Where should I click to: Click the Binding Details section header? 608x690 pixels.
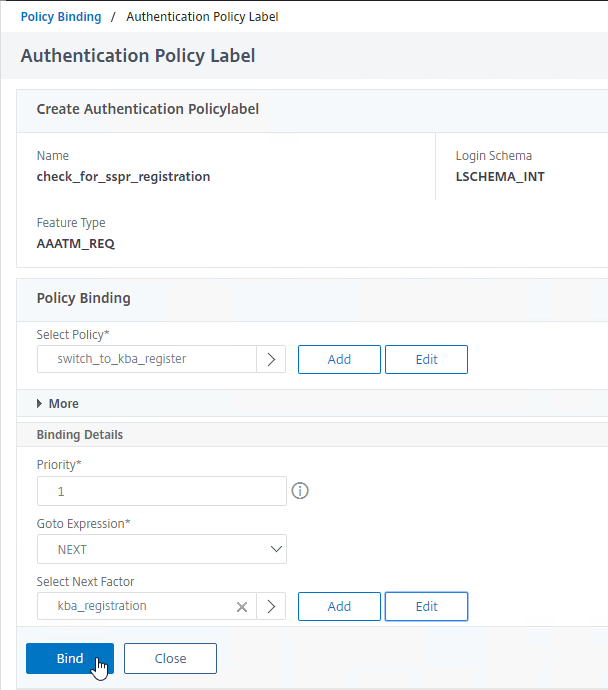80,435
